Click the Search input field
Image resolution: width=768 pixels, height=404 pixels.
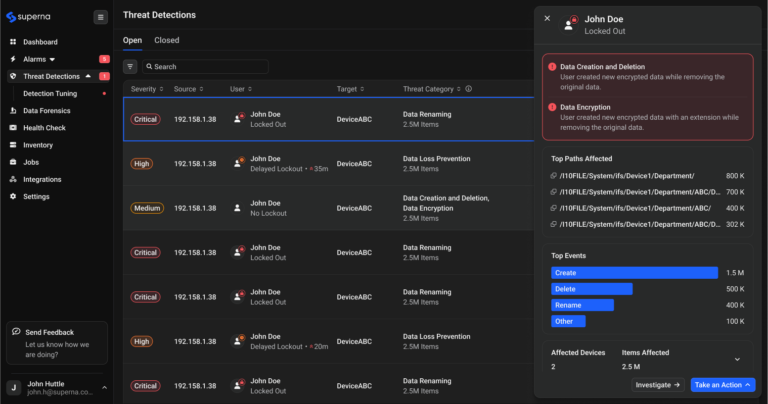point(205,67)
